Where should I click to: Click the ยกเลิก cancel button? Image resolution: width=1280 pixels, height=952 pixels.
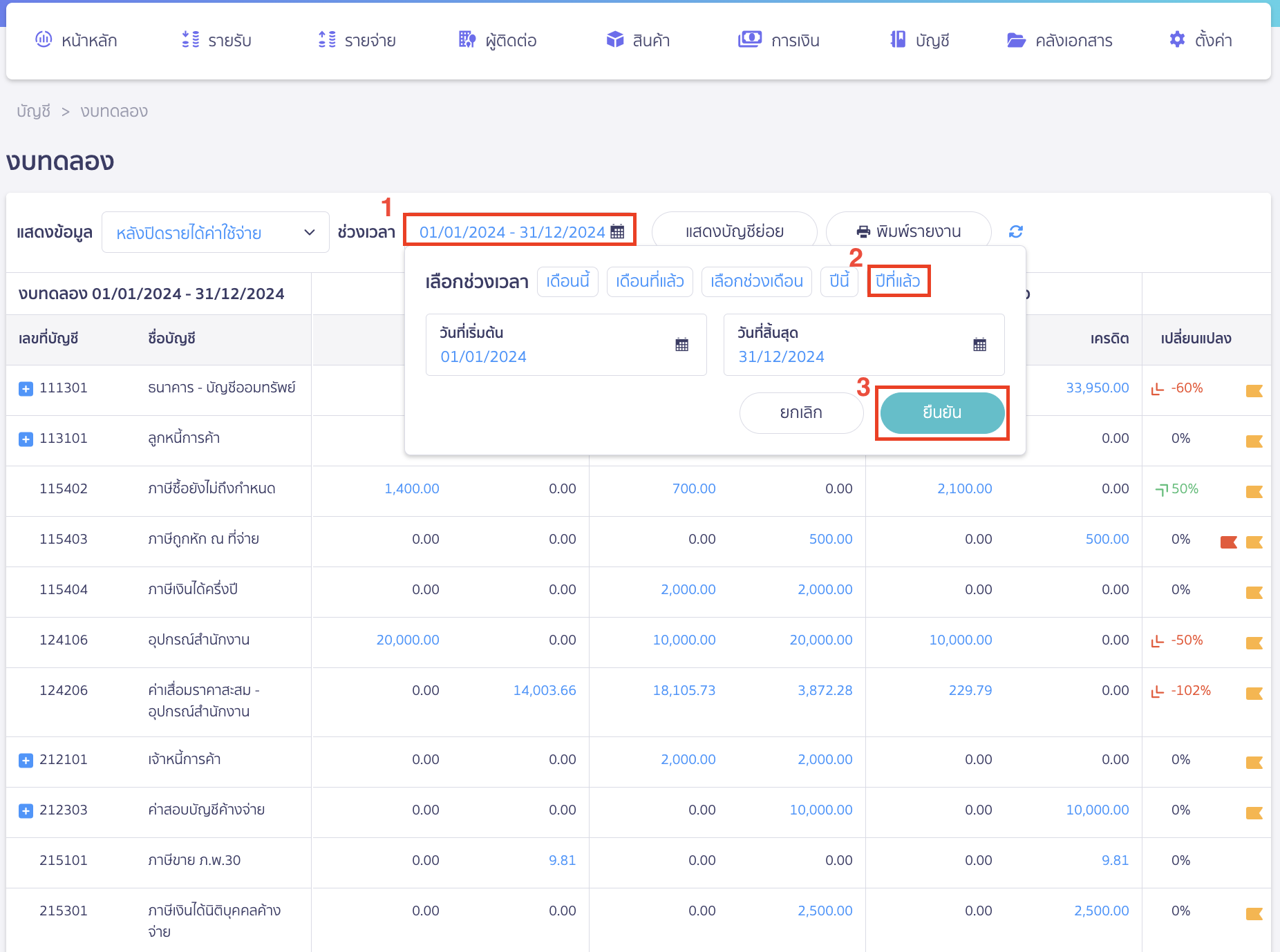click(x=800, y=412)
